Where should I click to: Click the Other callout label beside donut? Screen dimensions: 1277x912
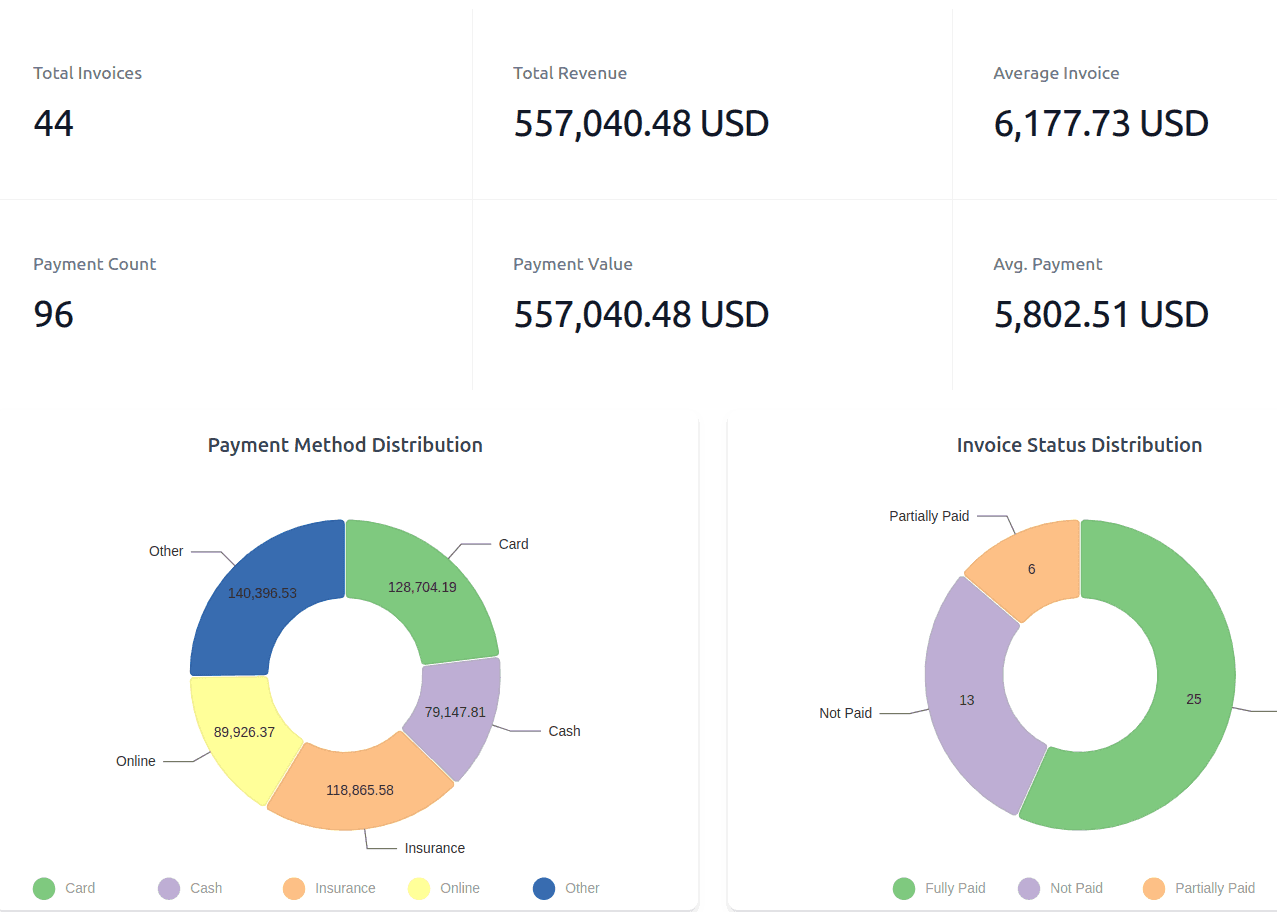(166, 551)
